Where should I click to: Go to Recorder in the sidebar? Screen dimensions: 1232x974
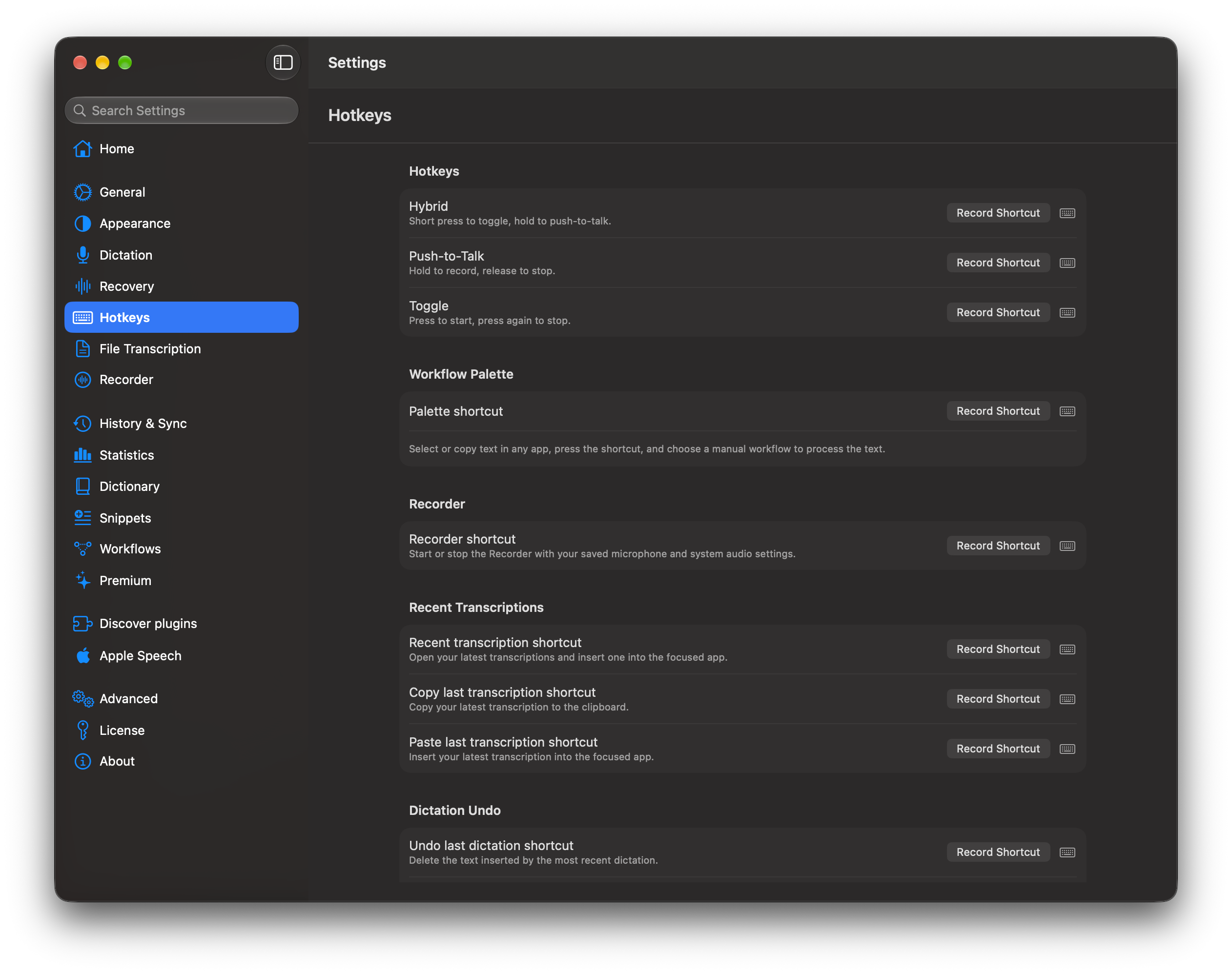coord(182,379)
